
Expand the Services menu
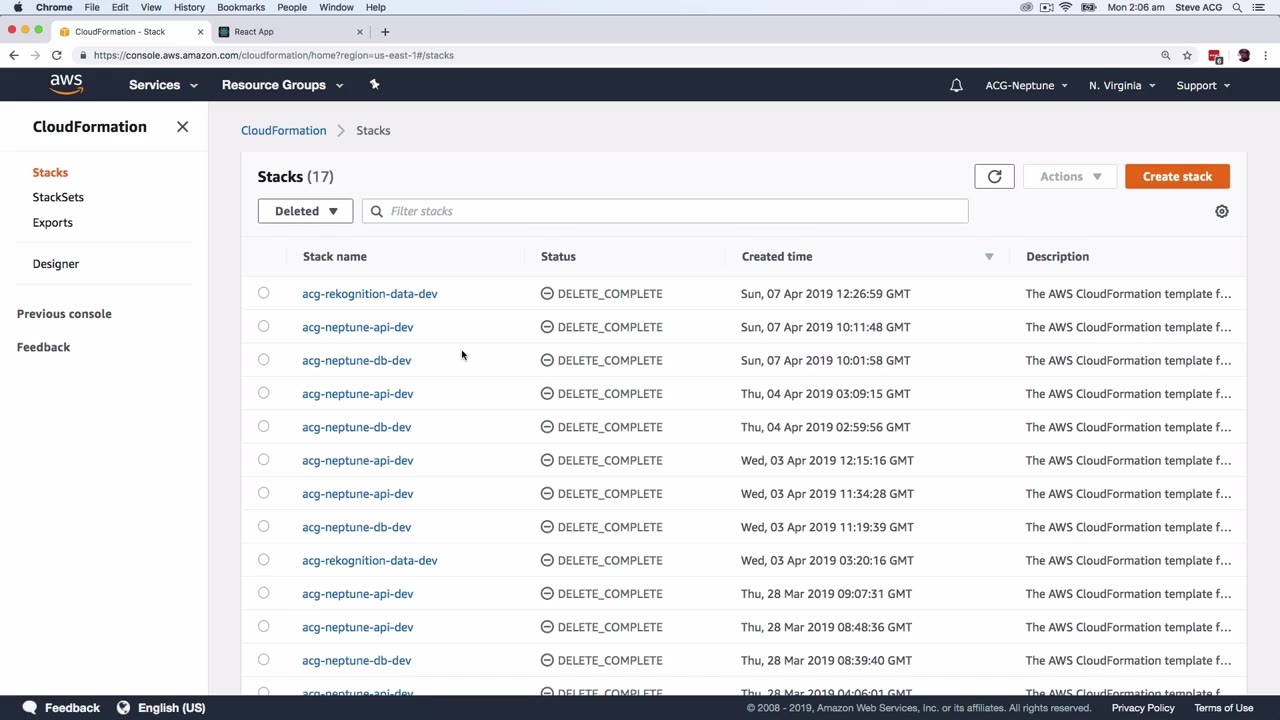click(x=163, y=85)
